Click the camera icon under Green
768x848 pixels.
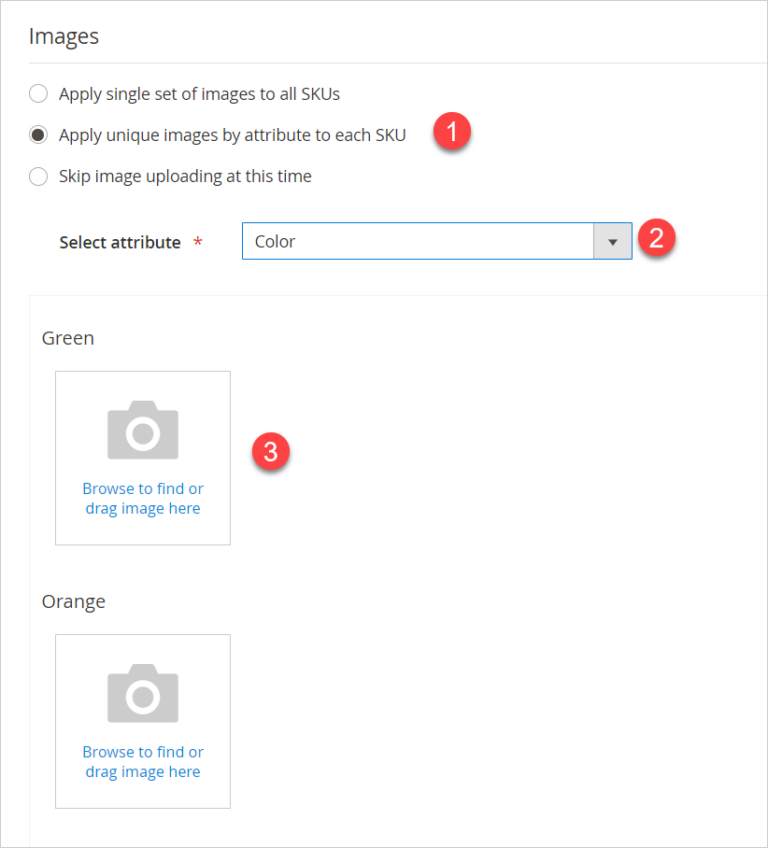(x=143, y=430)
